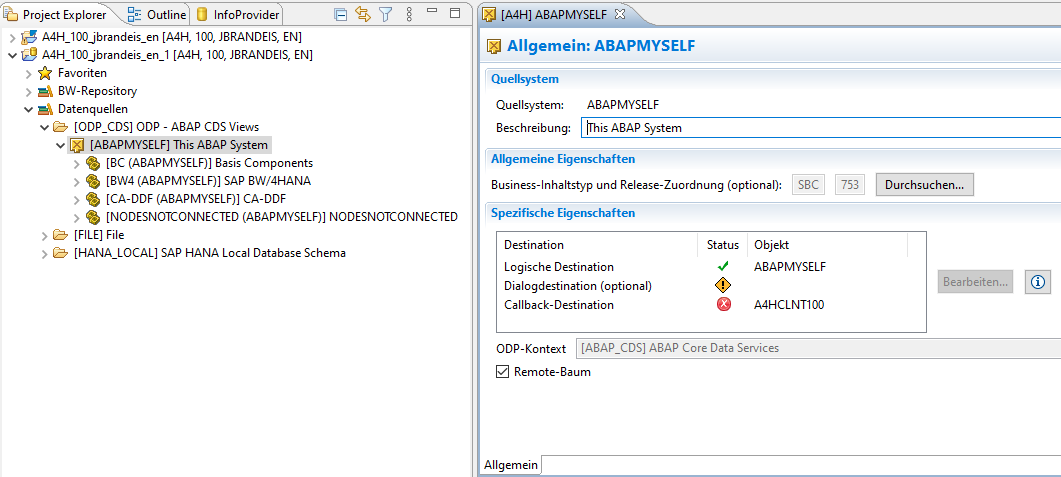This screenshot has width=1061, height=477.
Task: Click the green check status for Logische Destination
Action: pos(723,267)
